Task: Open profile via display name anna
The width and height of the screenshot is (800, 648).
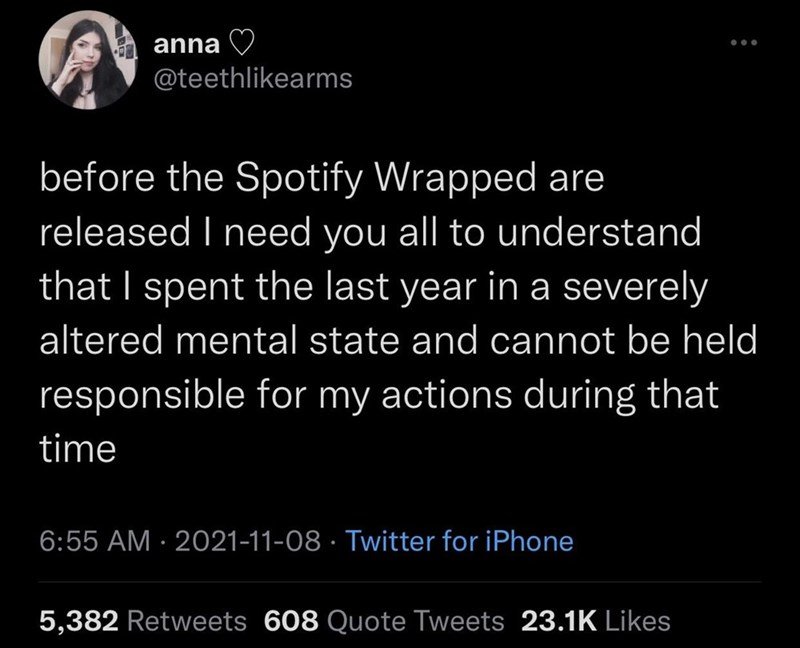Action: pos(187,45)
